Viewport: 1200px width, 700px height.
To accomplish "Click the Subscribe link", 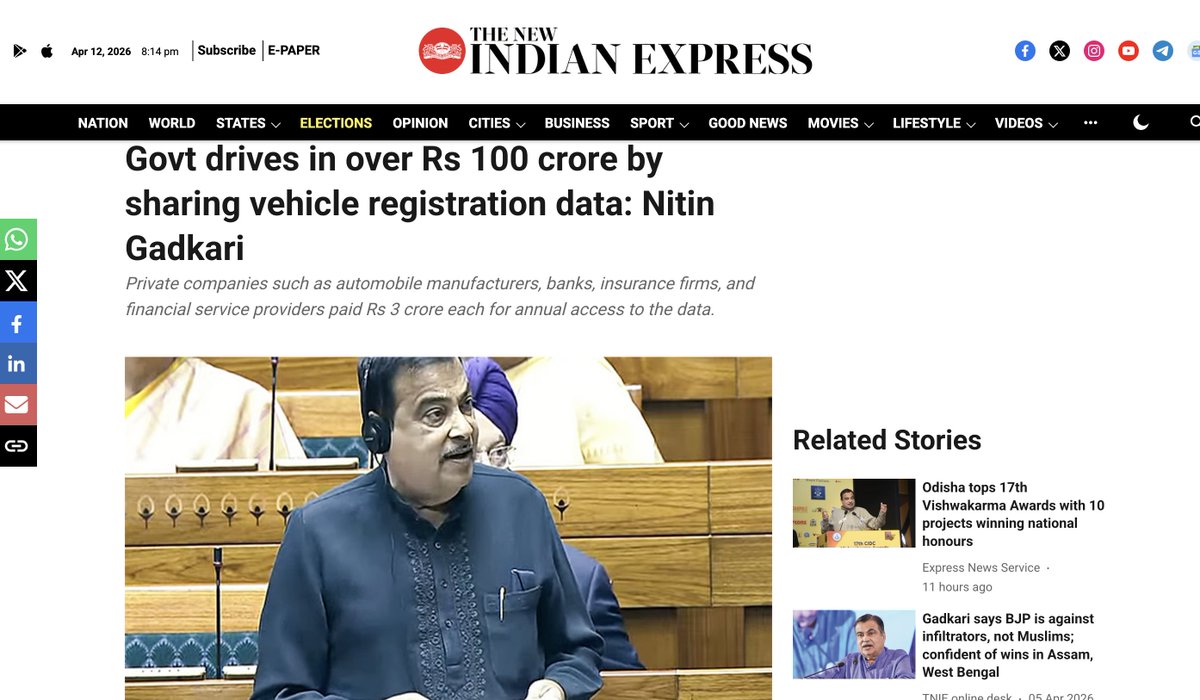I will (x=227, y=50).
